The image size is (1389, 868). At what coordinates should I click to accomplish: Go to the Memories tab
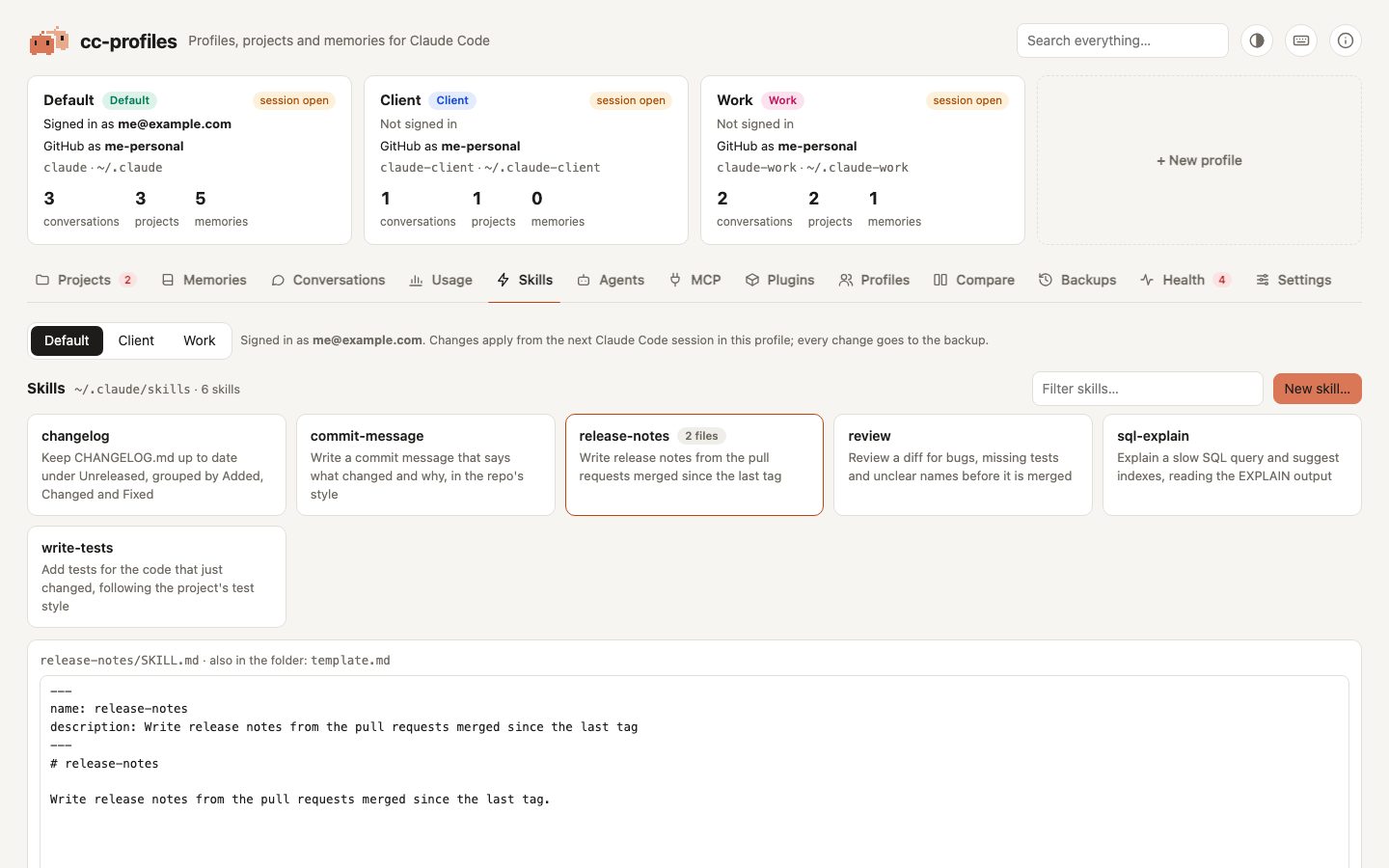pyautogui.click(x=204, y=280)
